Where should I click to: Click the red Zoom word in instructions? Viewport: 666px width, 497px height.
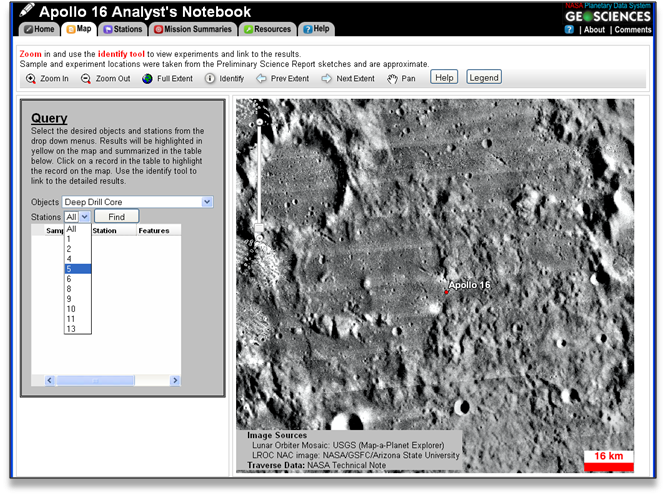coord(31,54)
